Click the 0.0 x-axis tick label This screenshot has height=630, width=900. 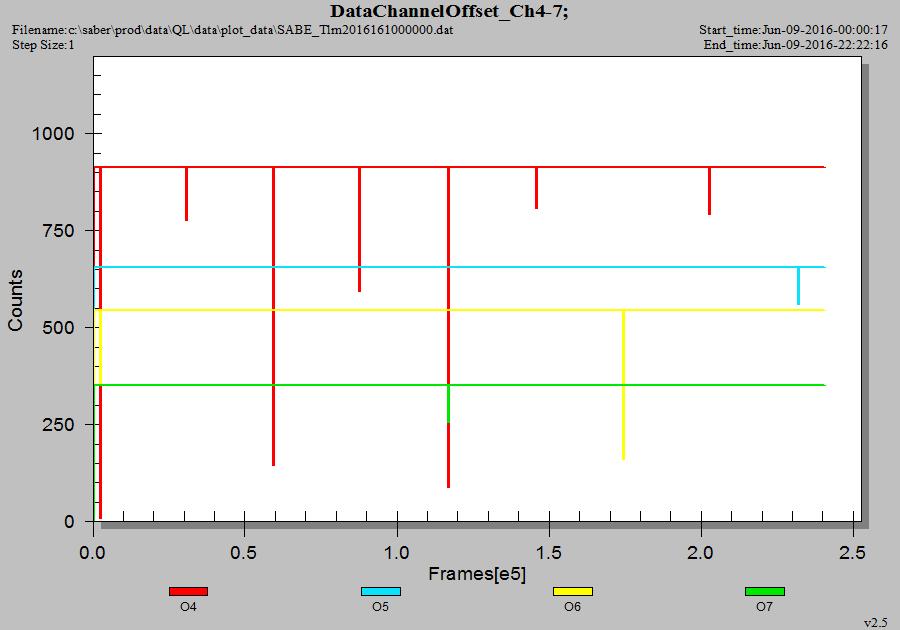point(92,553)
